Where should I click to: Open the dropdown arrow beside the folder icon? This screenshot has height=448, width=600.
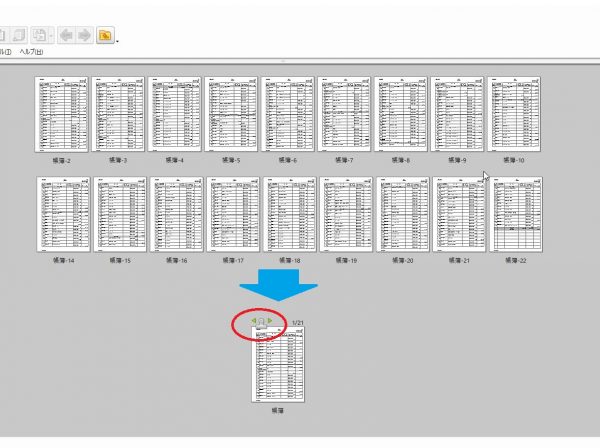tap(117, 40)
